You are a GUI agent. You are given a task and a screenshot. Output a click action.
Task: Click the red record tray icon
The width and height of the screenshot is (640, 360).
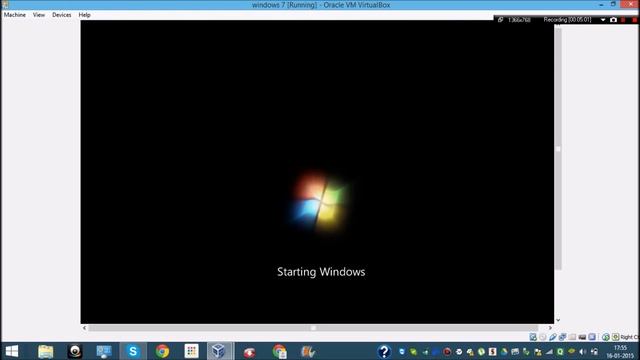pyautogui.click(x=447, y=352)
